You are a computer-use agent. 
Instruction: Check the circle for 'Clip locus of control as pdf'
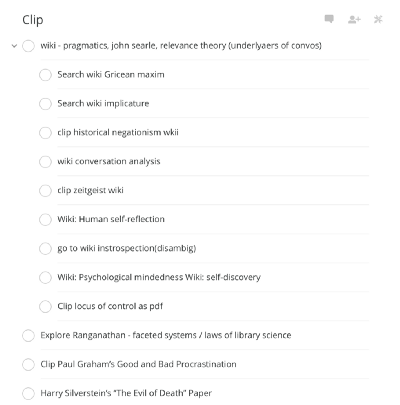coord(45,306)
